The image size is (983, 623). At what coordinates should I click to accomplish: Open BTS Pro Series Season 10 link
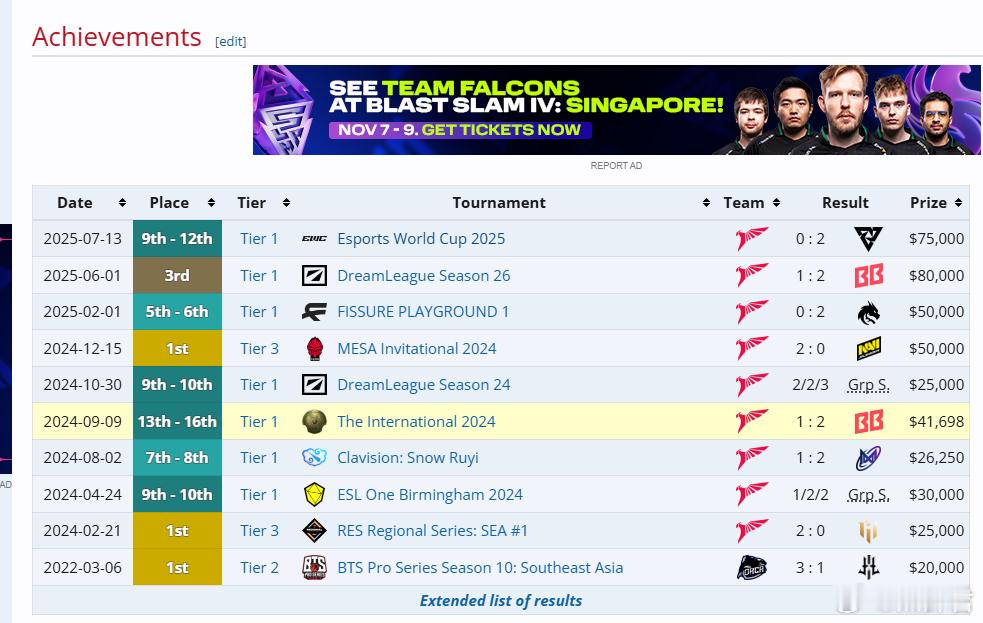[480, 567]
